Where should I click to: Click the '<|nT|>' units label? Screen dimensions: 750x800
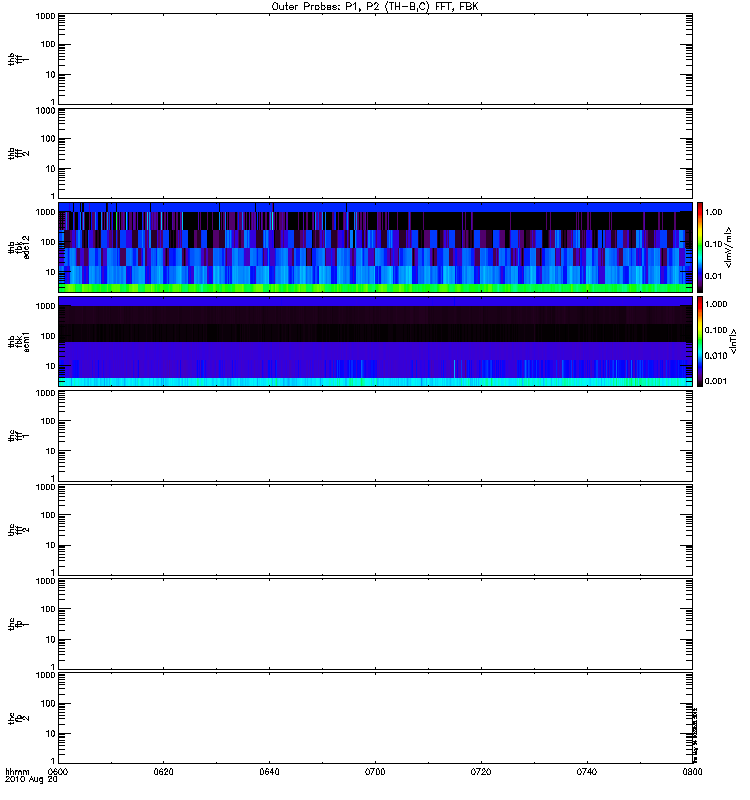pos(733,341)
